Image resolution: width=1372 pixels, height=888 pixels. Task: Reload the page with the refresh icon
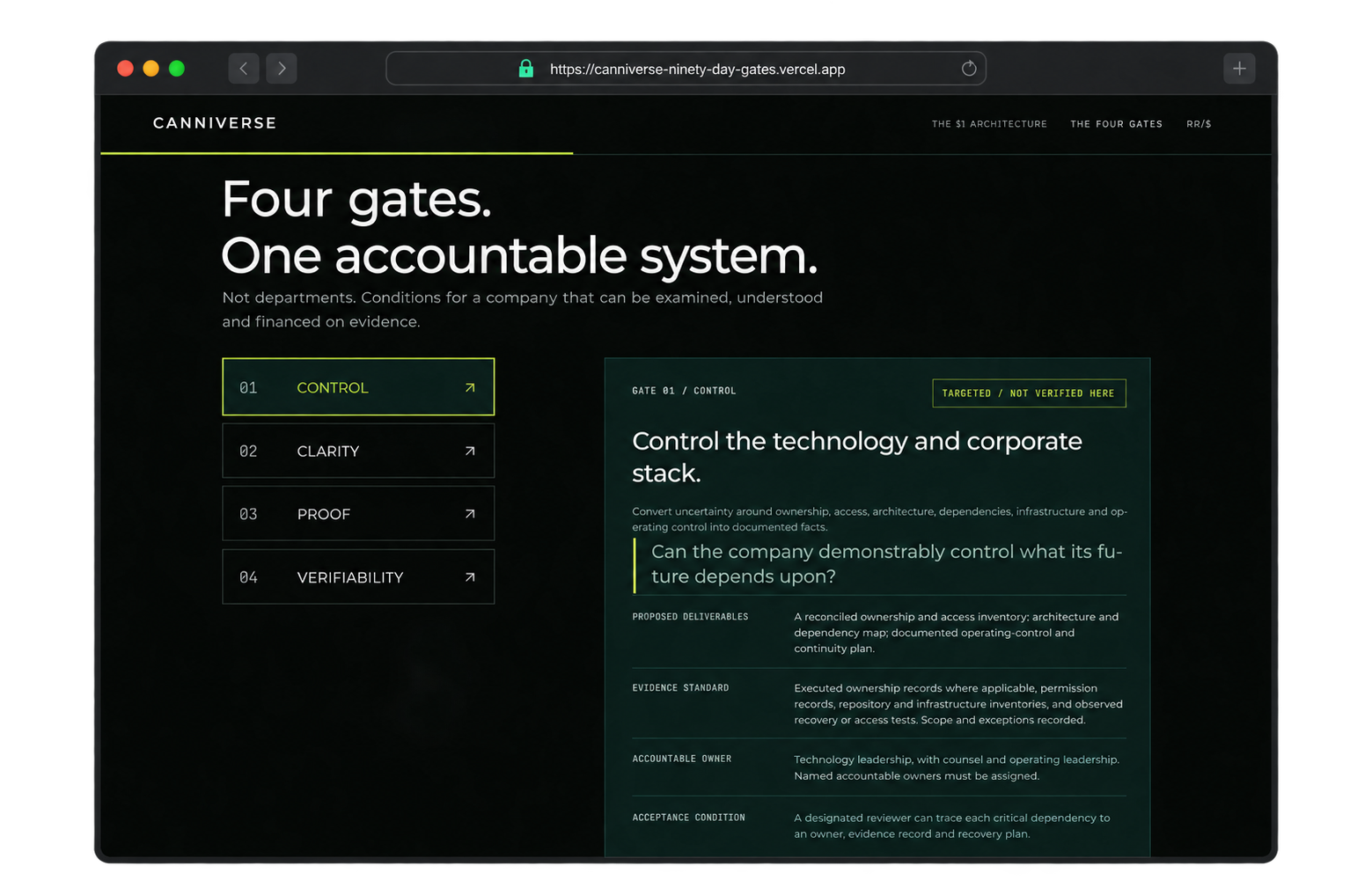coord(968,69)
